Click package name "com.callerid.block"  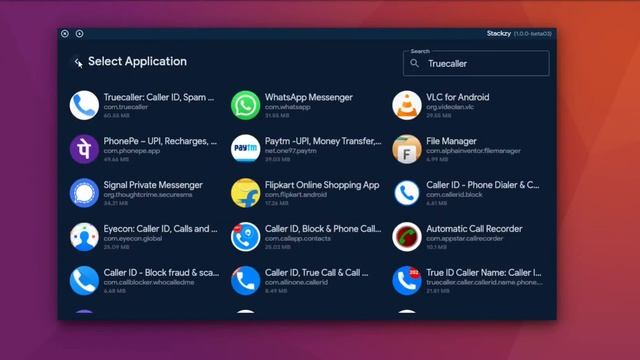click(454, 195)
